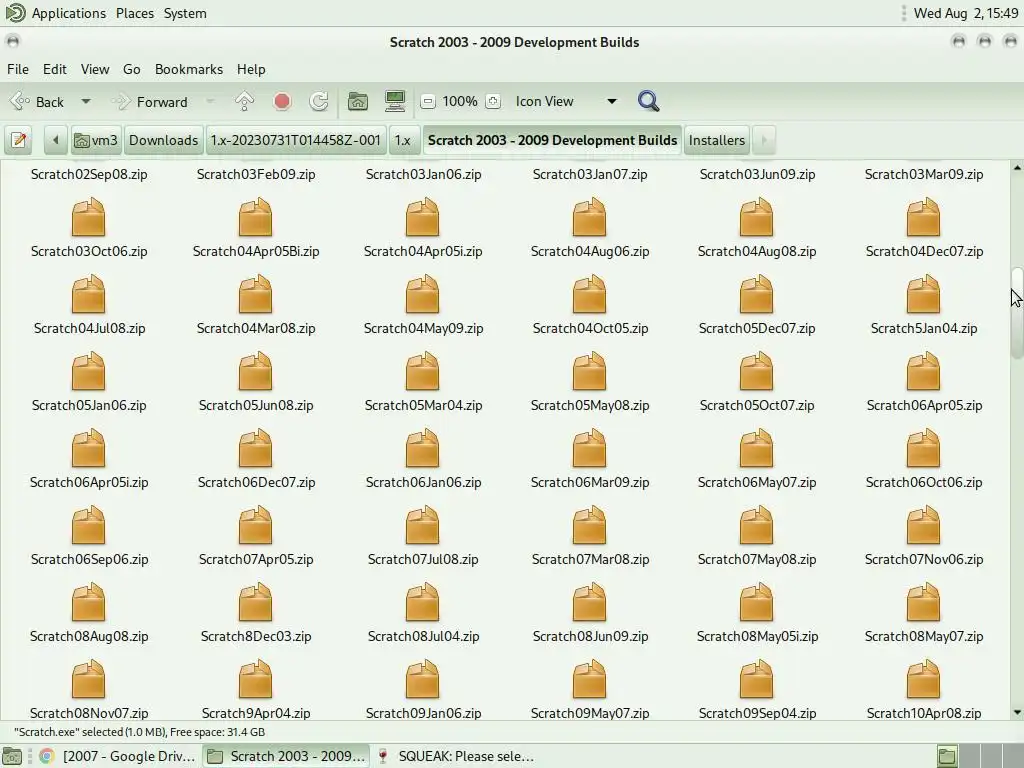The image size is (1024, 768).
Task: Jump to 1.x-20230731T014458Z-001 path button
Action: (295, 140)
